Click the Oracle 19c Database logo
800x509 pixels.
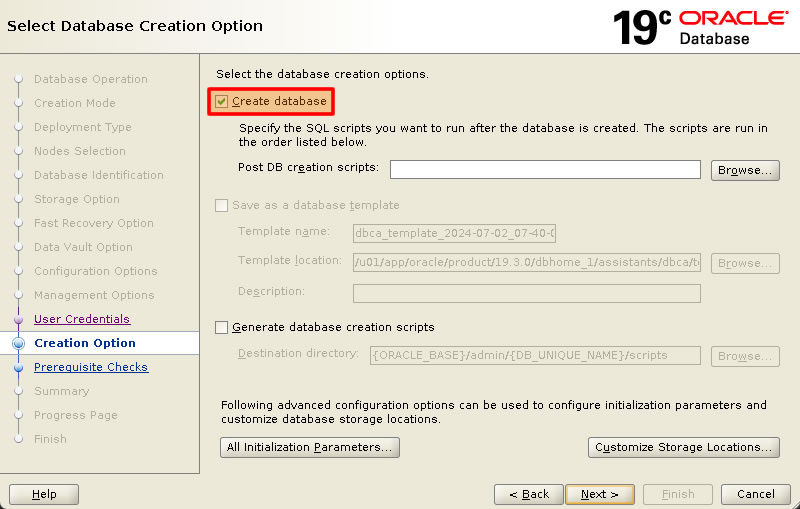[x=701, y=27]
